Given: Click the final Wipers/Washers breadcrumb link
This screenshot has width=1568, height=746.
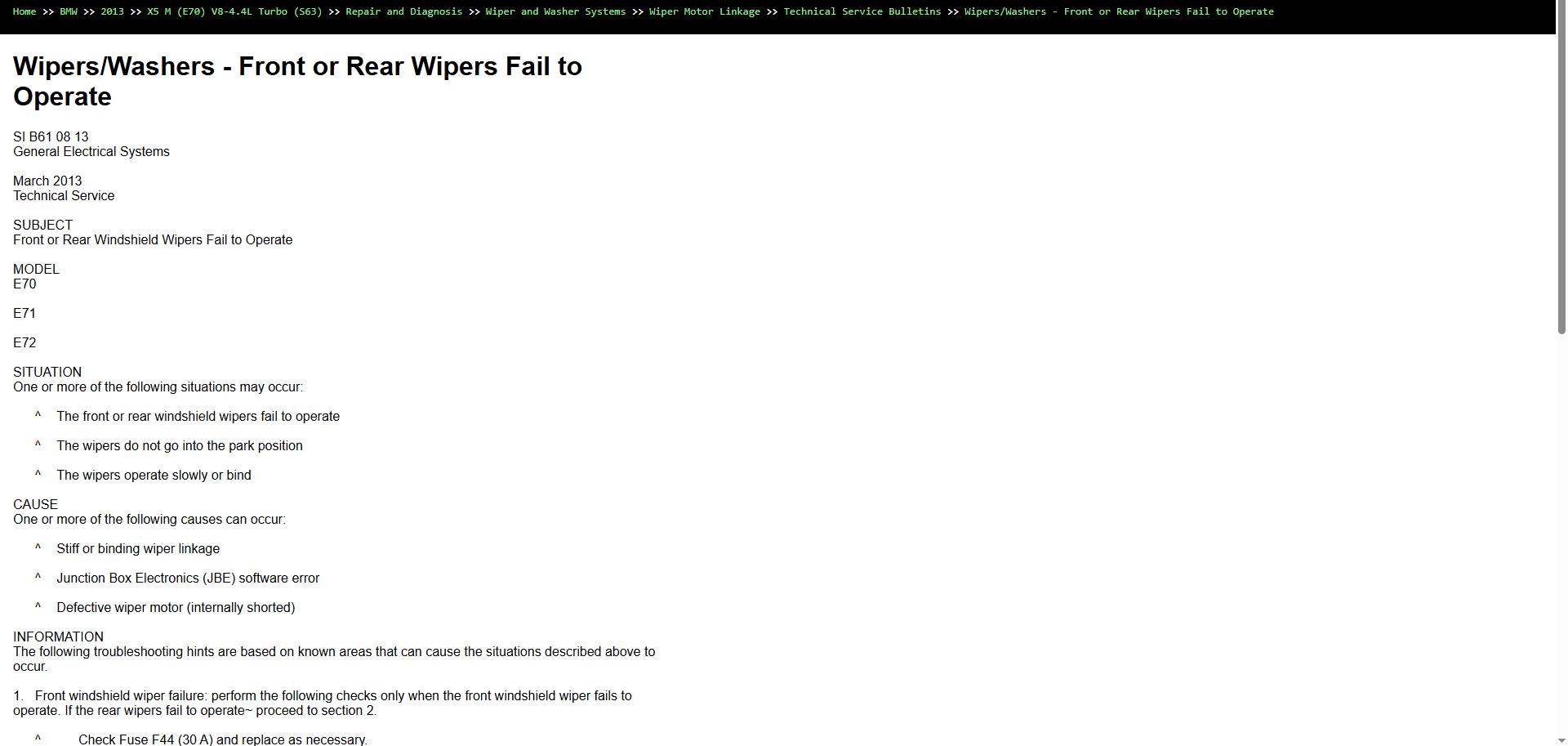Looking at the screenshot, I should pyautogui.click(x=1119, y=11).
